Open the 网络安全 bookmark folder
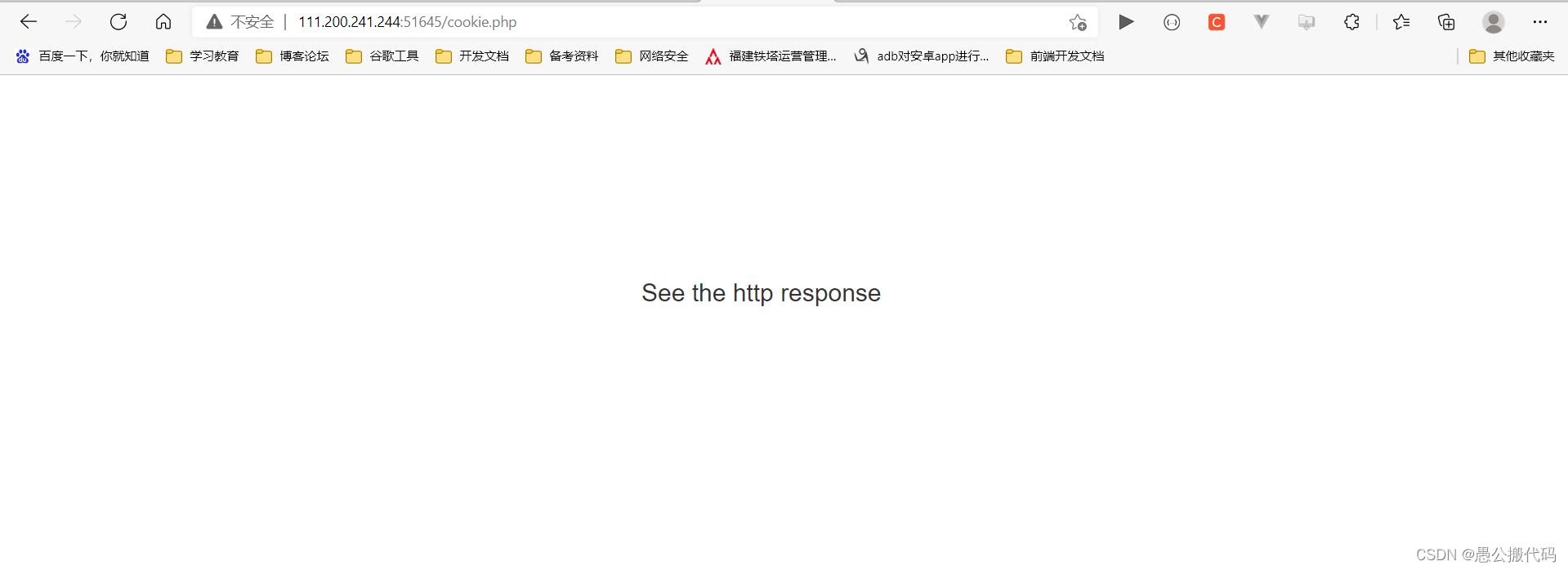This screenshot has height=570, width=1568. pos(652,56)
